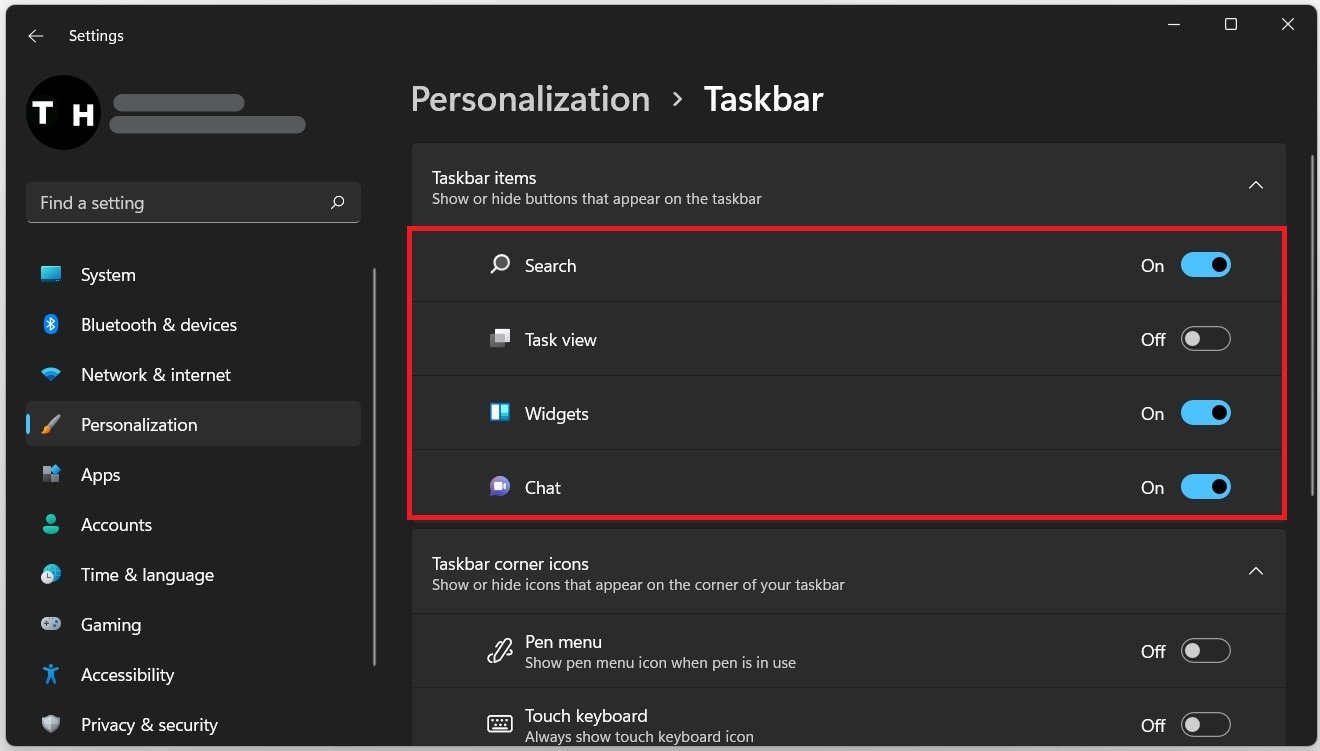Click the Touch keyboard label text

point(586,716)
